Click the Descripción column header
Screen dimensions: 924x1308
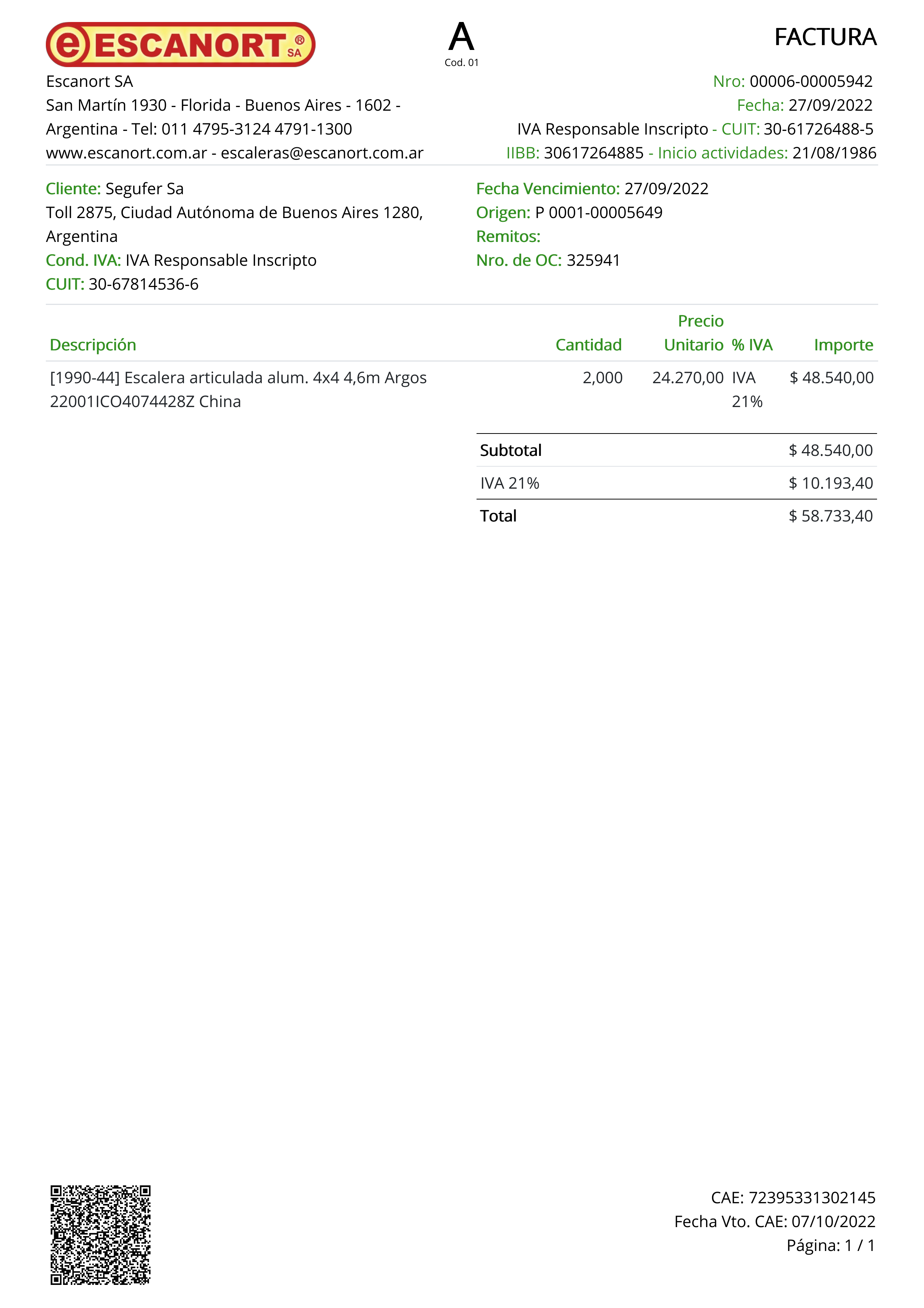click(x=93, y=345)
